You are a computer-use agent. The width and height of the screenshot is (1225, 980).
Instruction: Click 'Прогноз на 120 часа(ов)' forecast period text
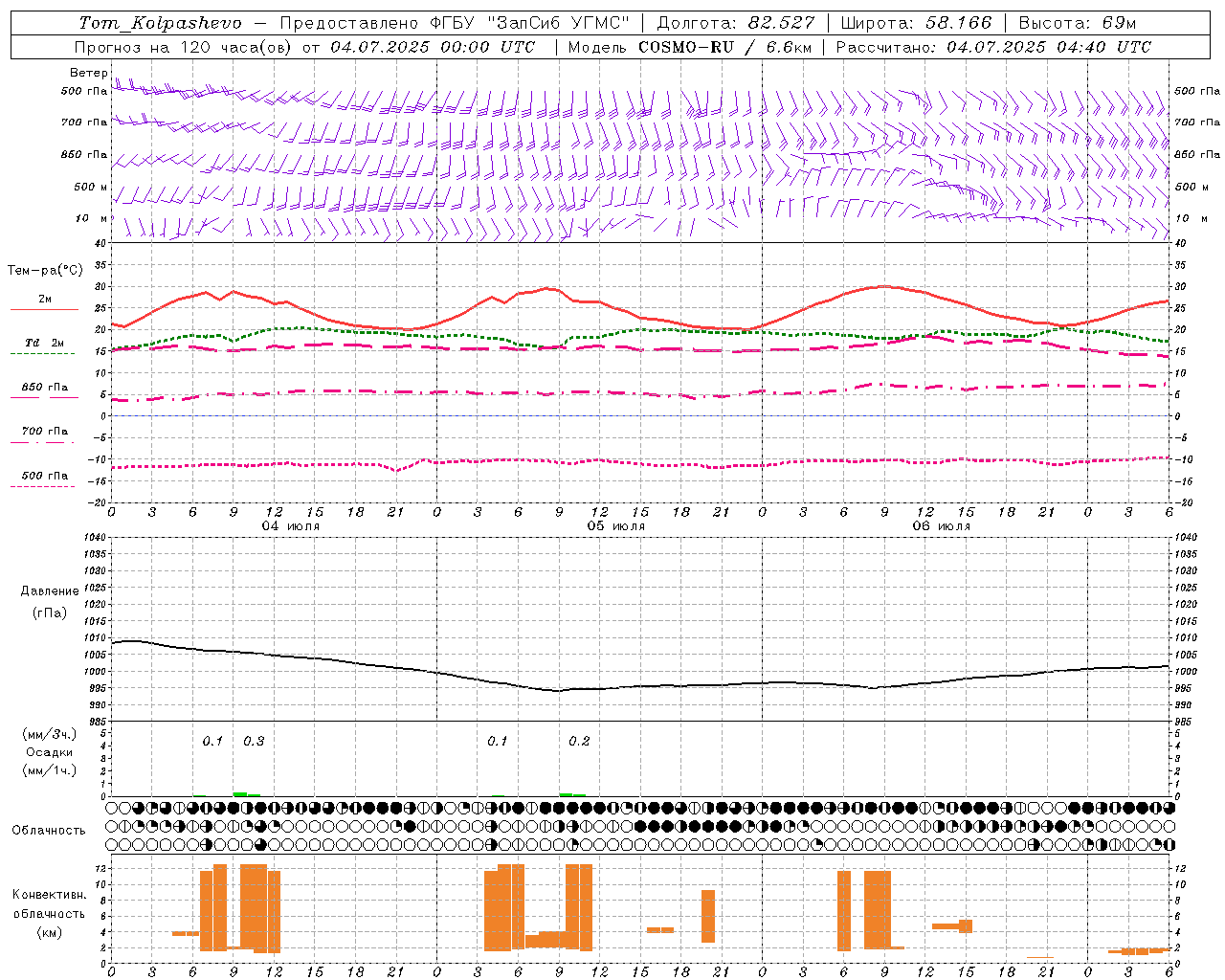(x=183, y=47)
